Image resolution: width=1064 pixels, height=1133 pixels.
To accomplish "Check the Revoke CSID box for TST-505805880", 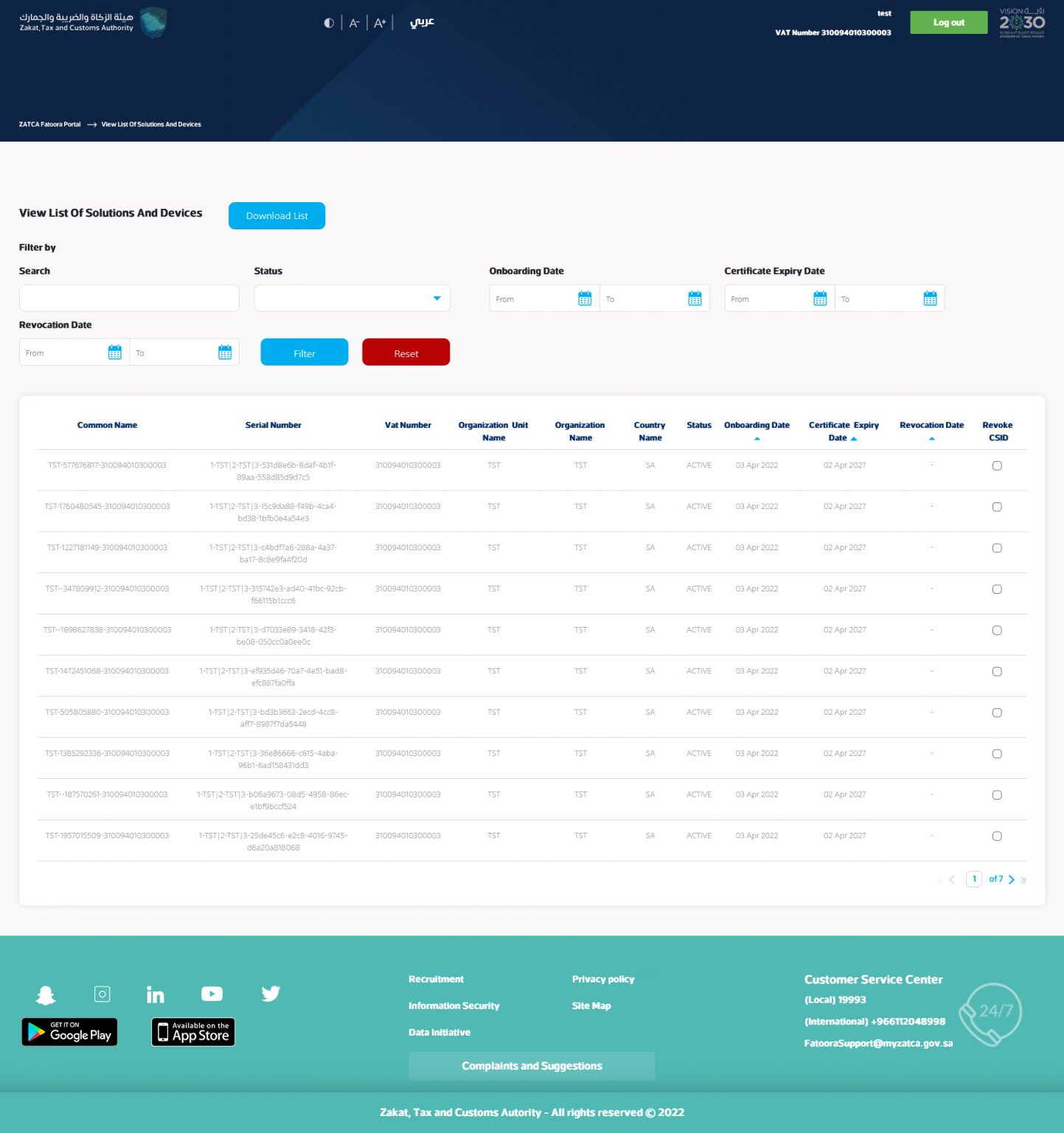I will pos(997,713).
